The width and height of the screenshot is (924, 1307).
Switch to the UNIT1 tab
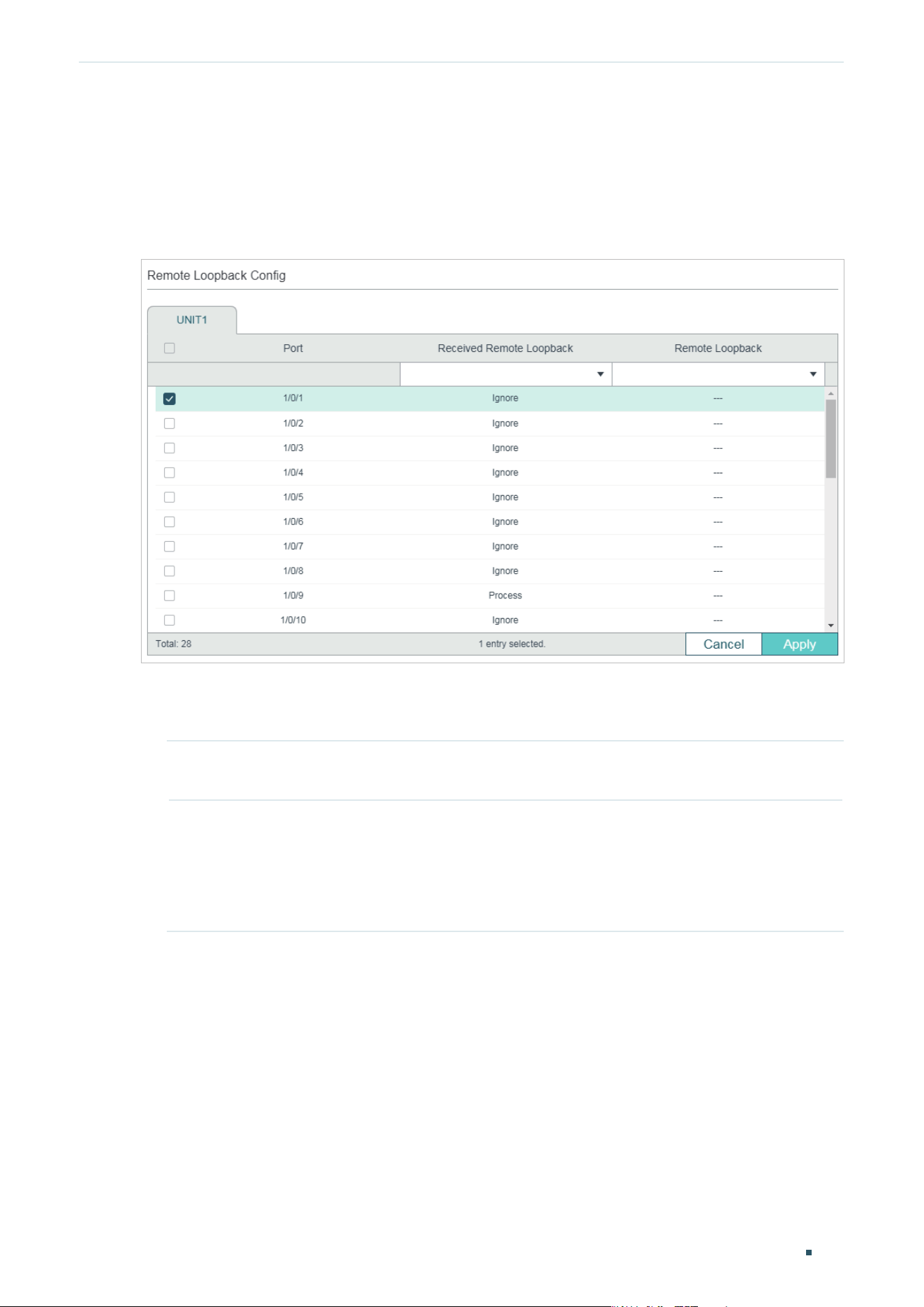[x=192, y=320]
